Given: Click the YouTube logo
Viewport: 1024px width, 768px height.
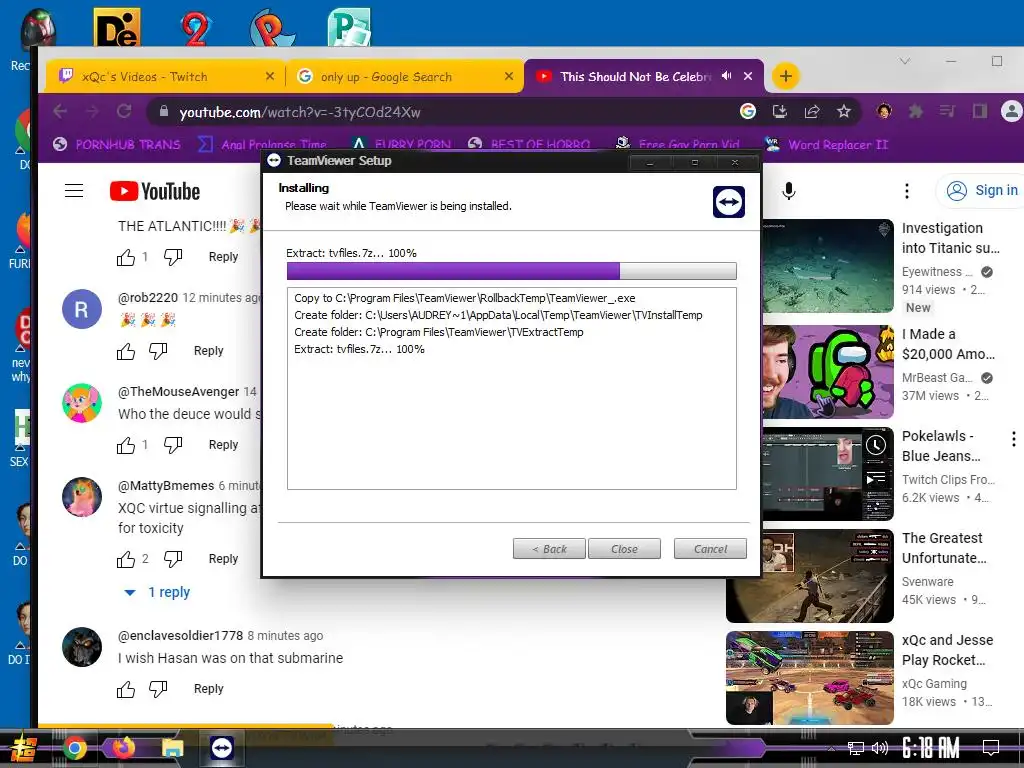Looking at the screenshot, I should 155,191.
